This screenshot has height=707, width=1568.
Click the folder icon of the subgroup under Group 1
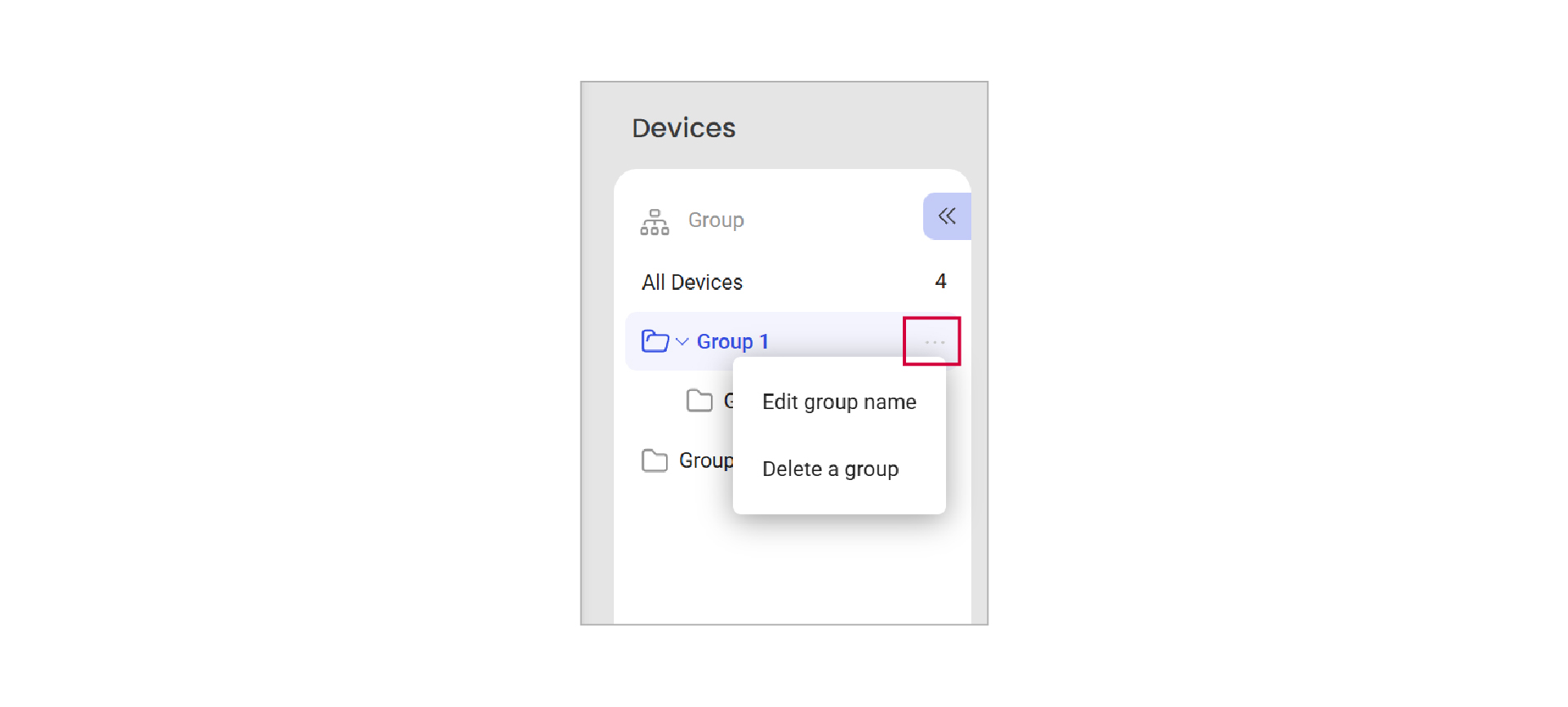700,400
